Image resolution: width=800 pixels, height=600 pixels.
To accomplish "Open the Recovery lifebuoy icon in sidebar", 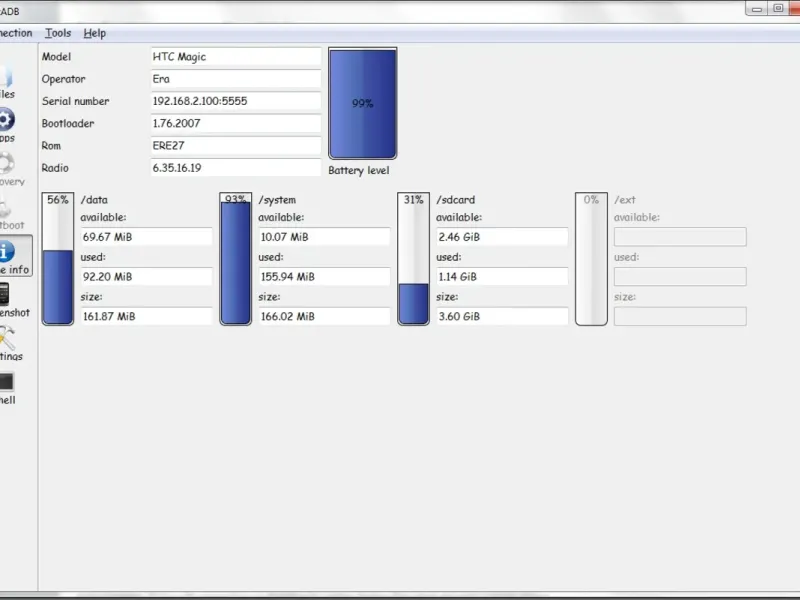I will click(7, 164).
